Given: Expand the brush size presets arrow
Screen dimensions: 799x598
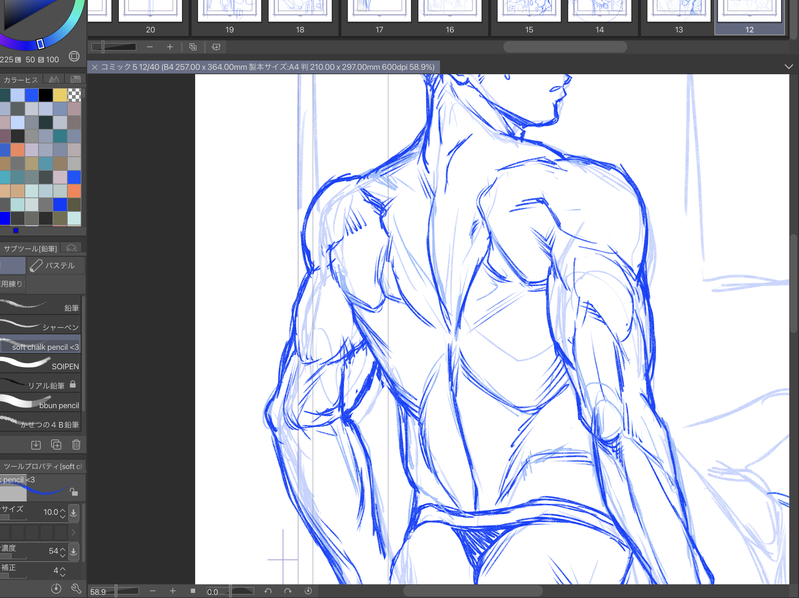Looking at the screenshot, I should click(73, 532).
